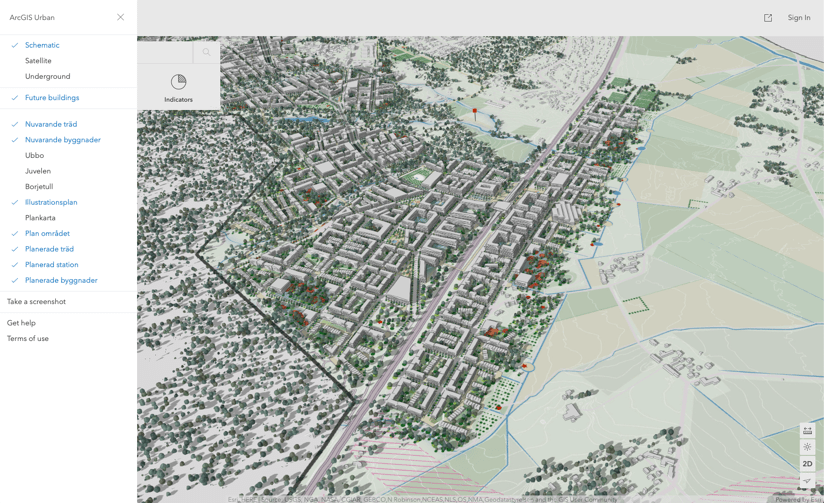Show the Juvelen layer
This screenshot has width=824, height=503.
68,171
